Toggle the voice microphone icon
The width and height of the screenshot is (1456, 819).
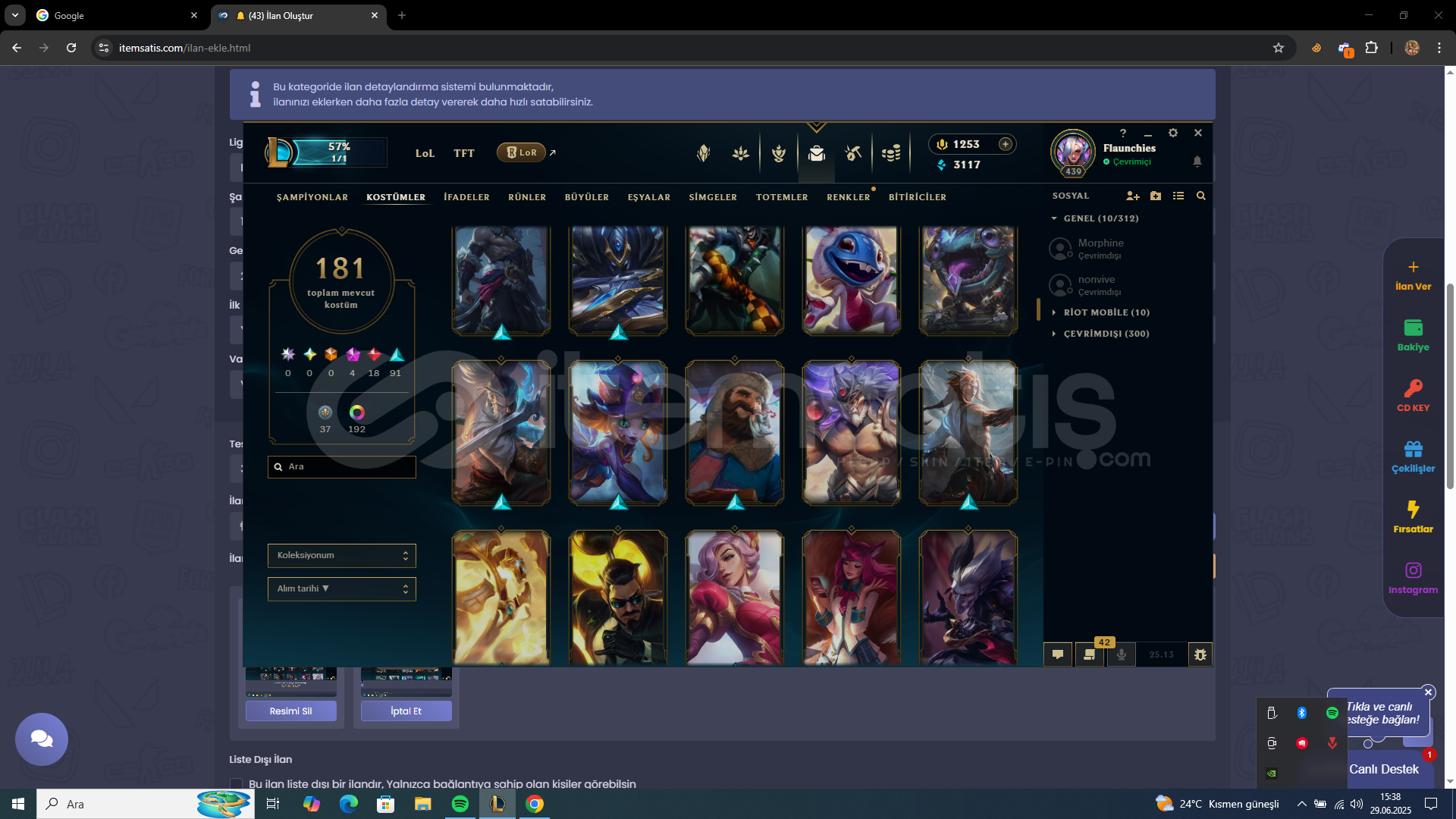point(1122,654)
